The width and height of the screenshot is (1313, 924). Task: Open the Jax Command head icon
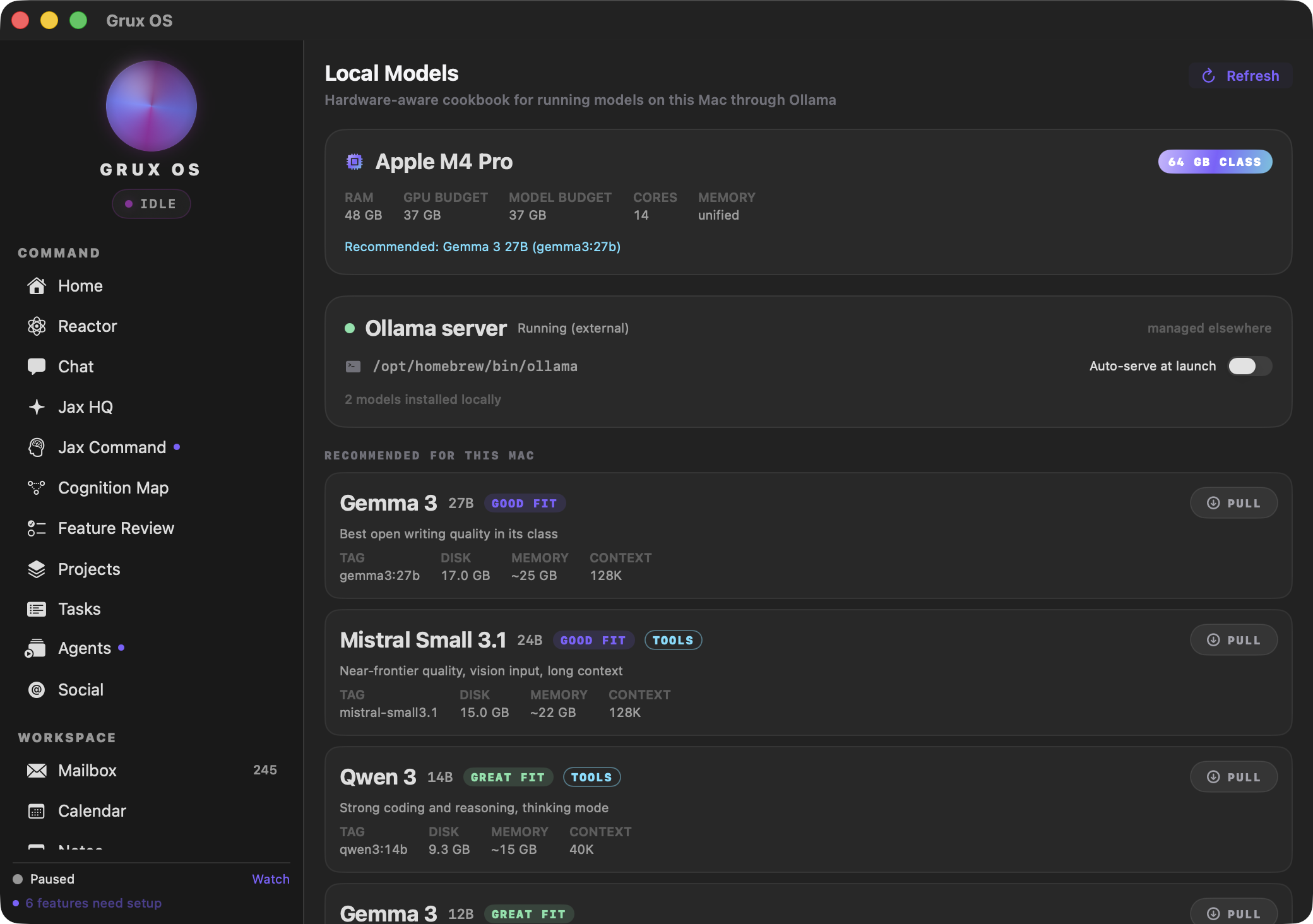(x=37, y=447)
